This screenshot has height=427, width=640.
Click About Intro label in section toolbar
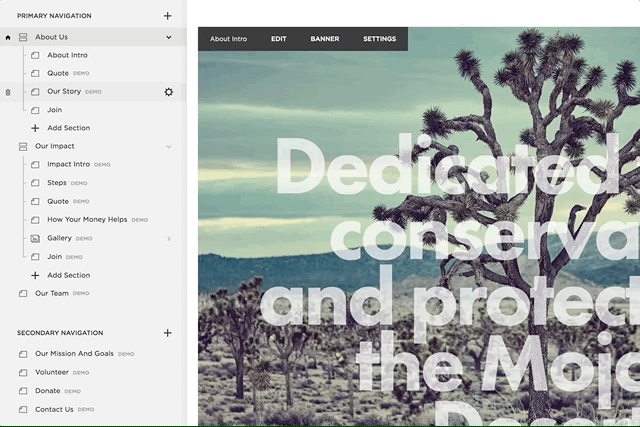coord(228,39)
